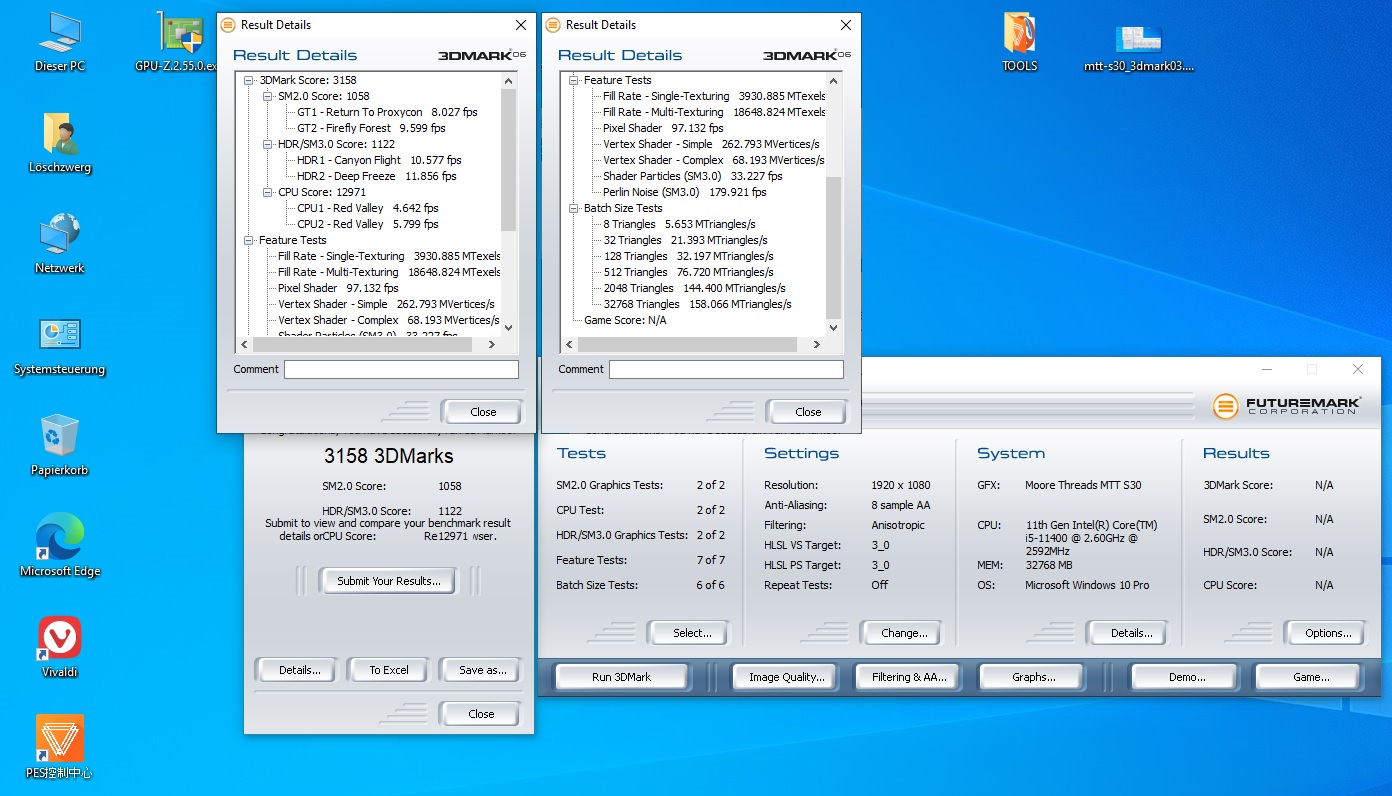
Task: Click Submit Your Results button
Action: pyautogui.click(x=389, y=581)
